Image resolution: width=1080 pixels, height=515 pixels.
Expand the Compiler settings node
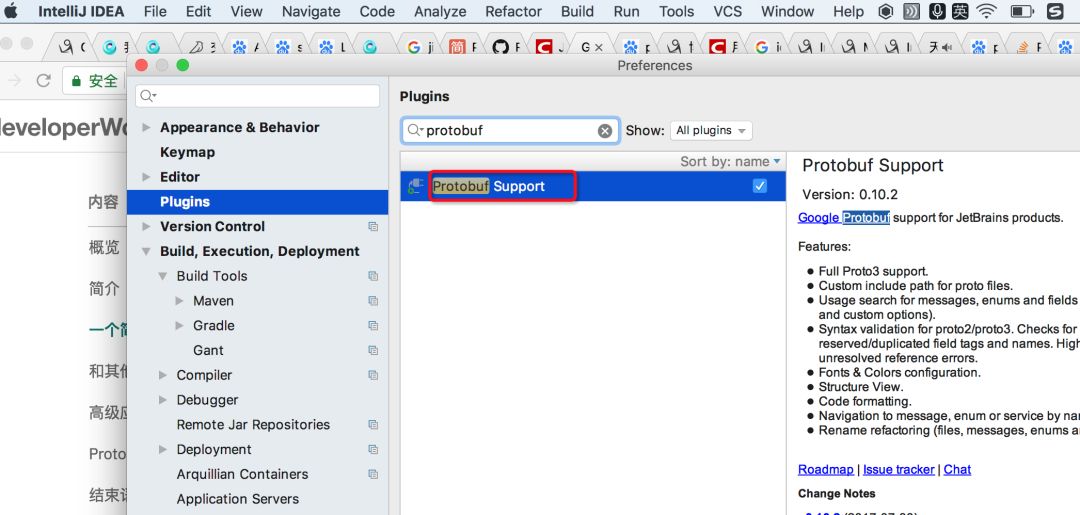(163, 375)
